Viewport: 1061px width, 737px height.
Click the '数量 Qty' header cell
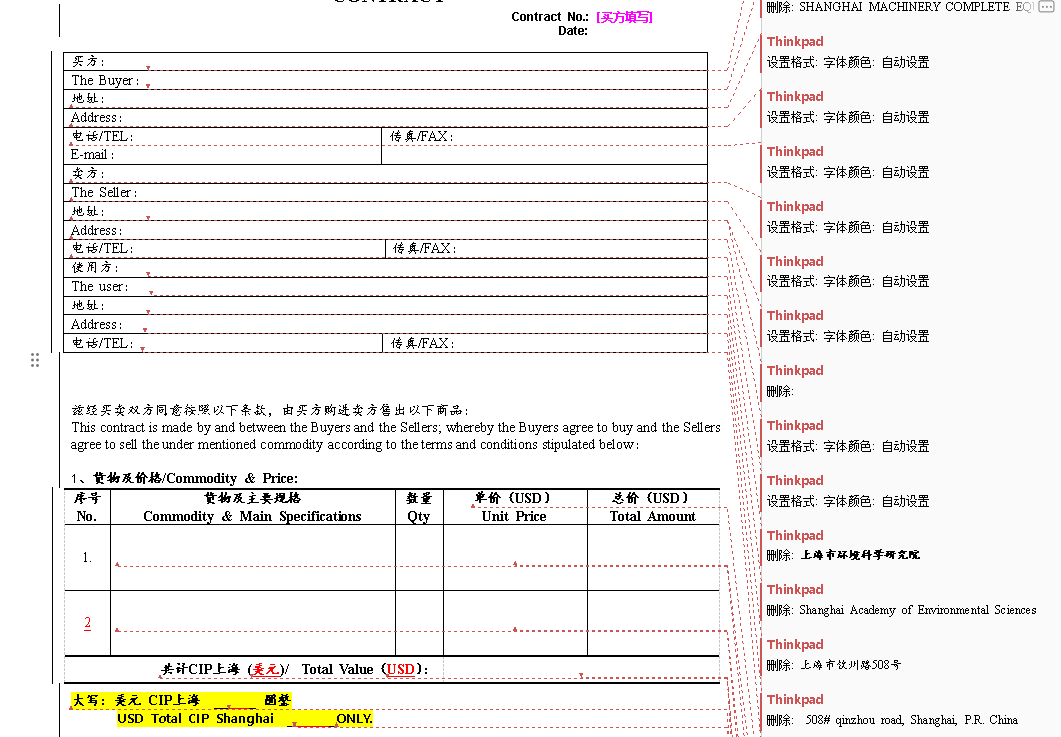[x=419, y=507]
